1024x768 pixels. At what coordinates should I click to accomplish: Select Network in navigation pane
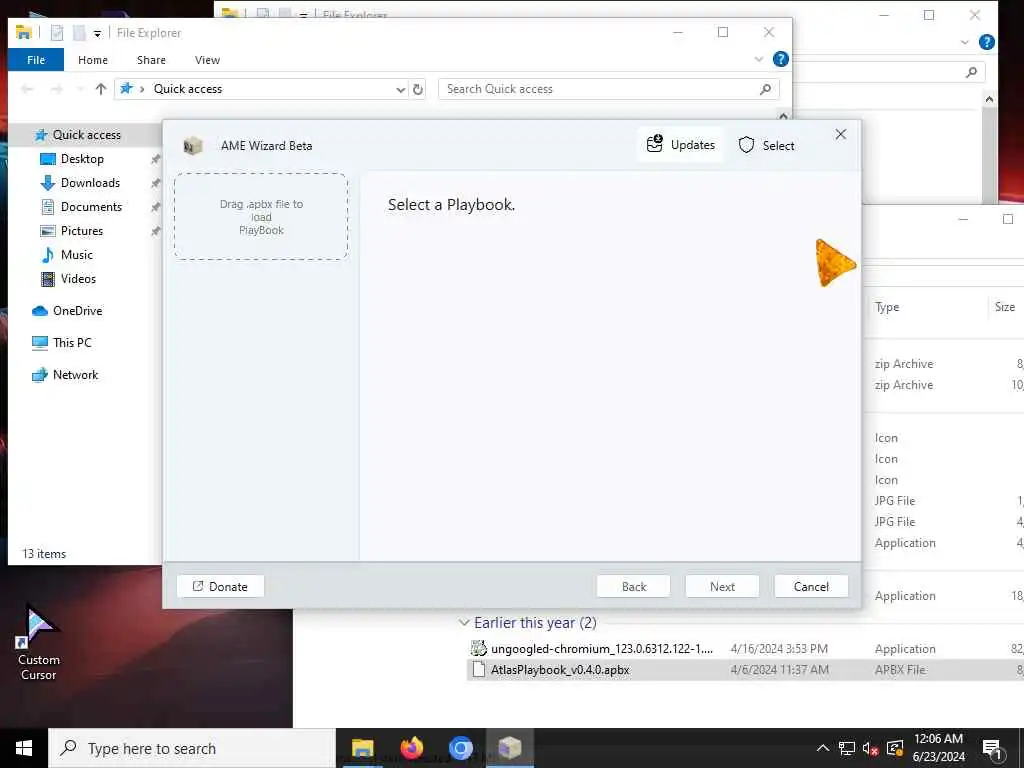point(75,375)
